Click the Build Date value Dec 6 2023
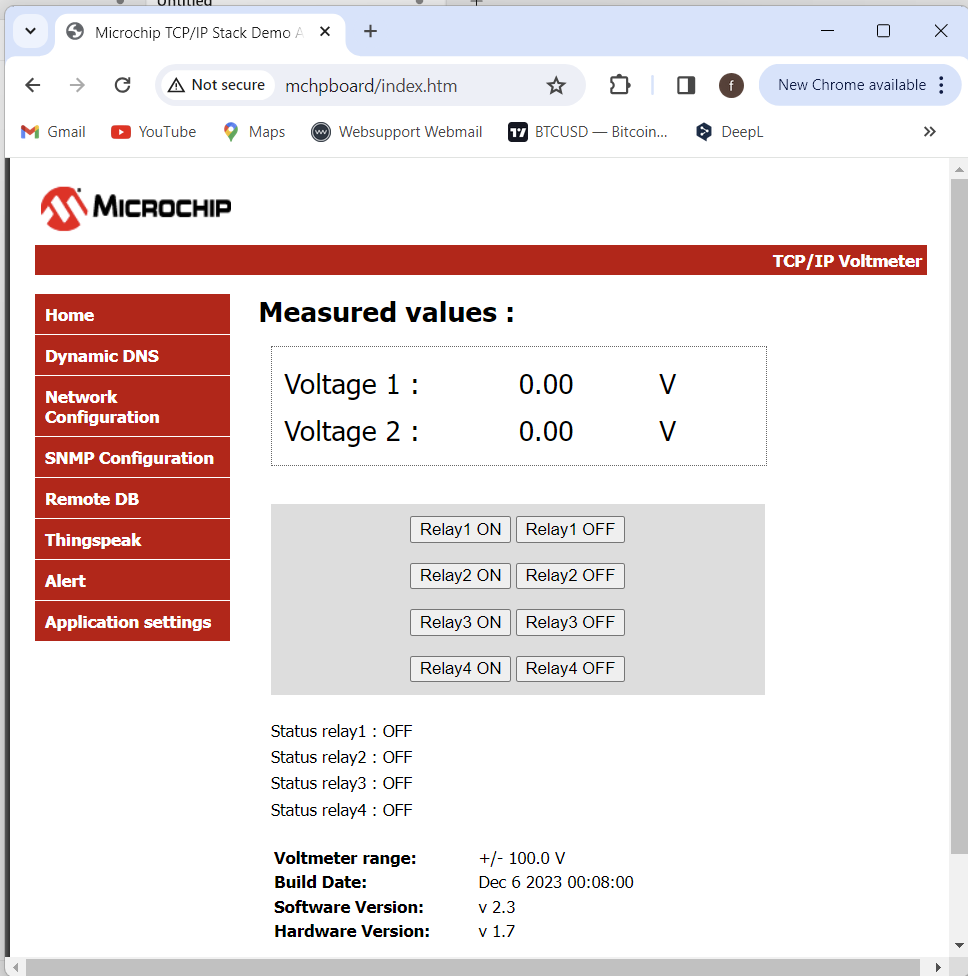Image resolution: width=968 pixels, height=976 pixels. click(556, 883)
